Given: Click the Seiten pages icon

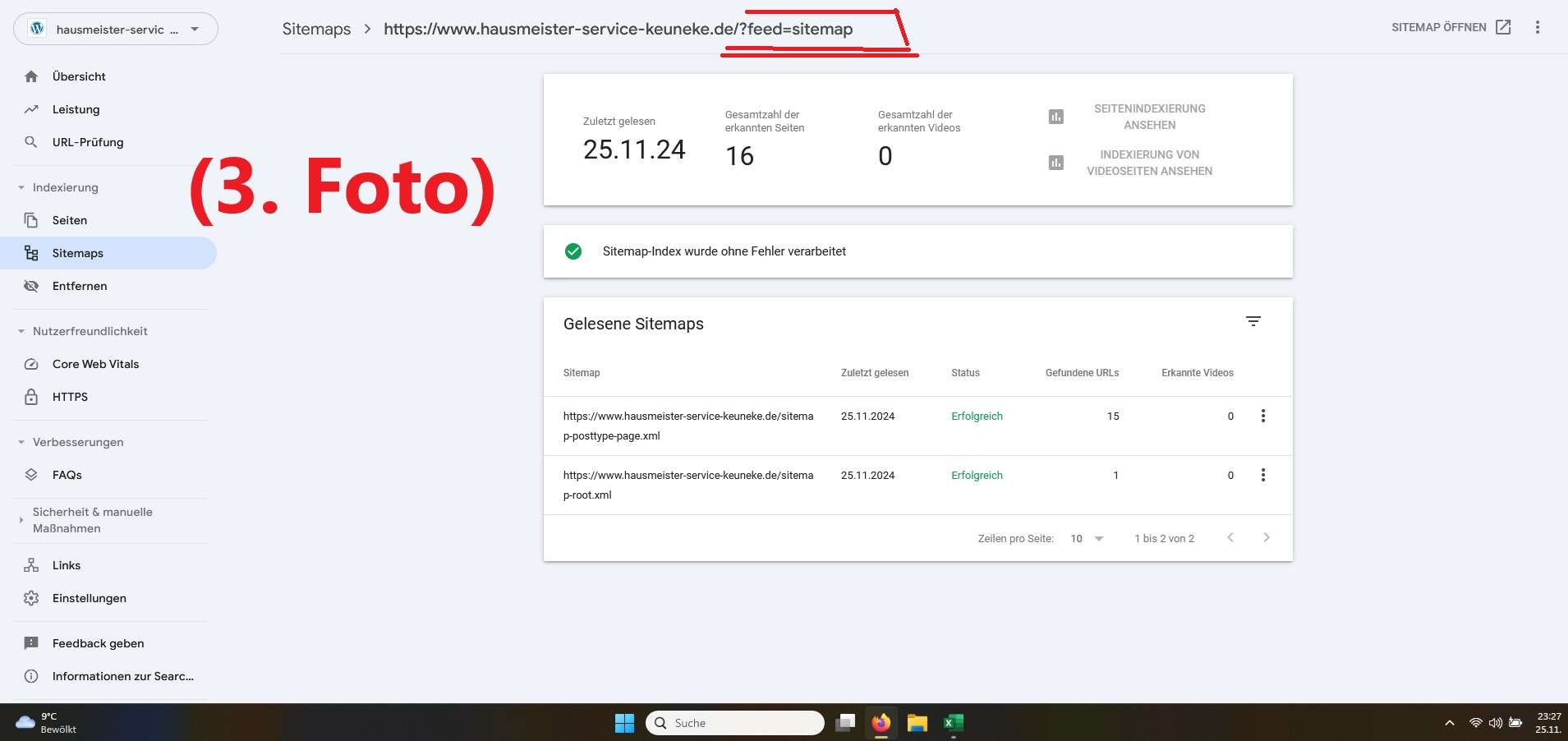Looking at the screenshot, I should click(x=31, y=220).
